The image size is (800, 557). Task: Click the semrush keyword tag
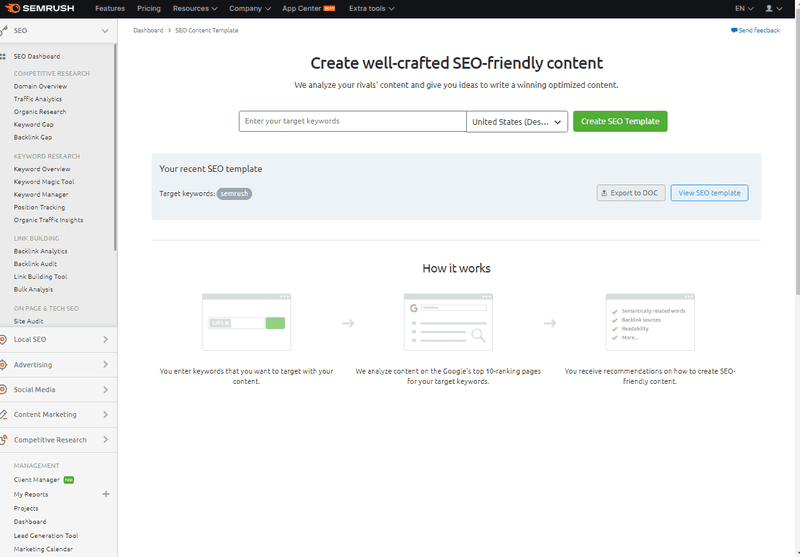pyautogui.click(x=234, y=194)
